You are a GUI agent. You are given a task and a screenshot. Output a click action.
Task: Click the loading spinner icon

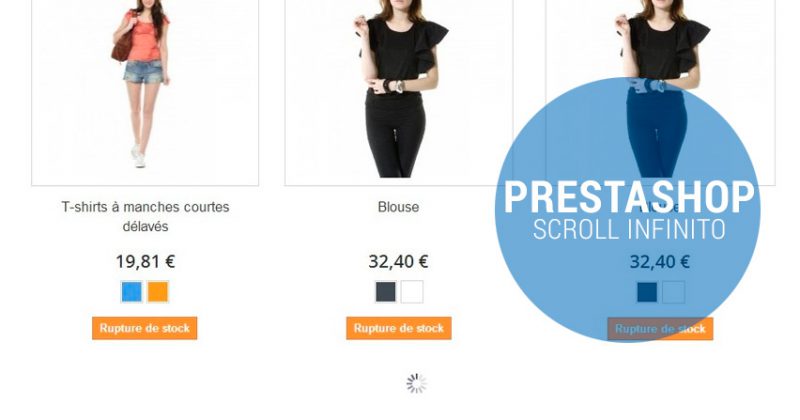[x=416, y=384]
